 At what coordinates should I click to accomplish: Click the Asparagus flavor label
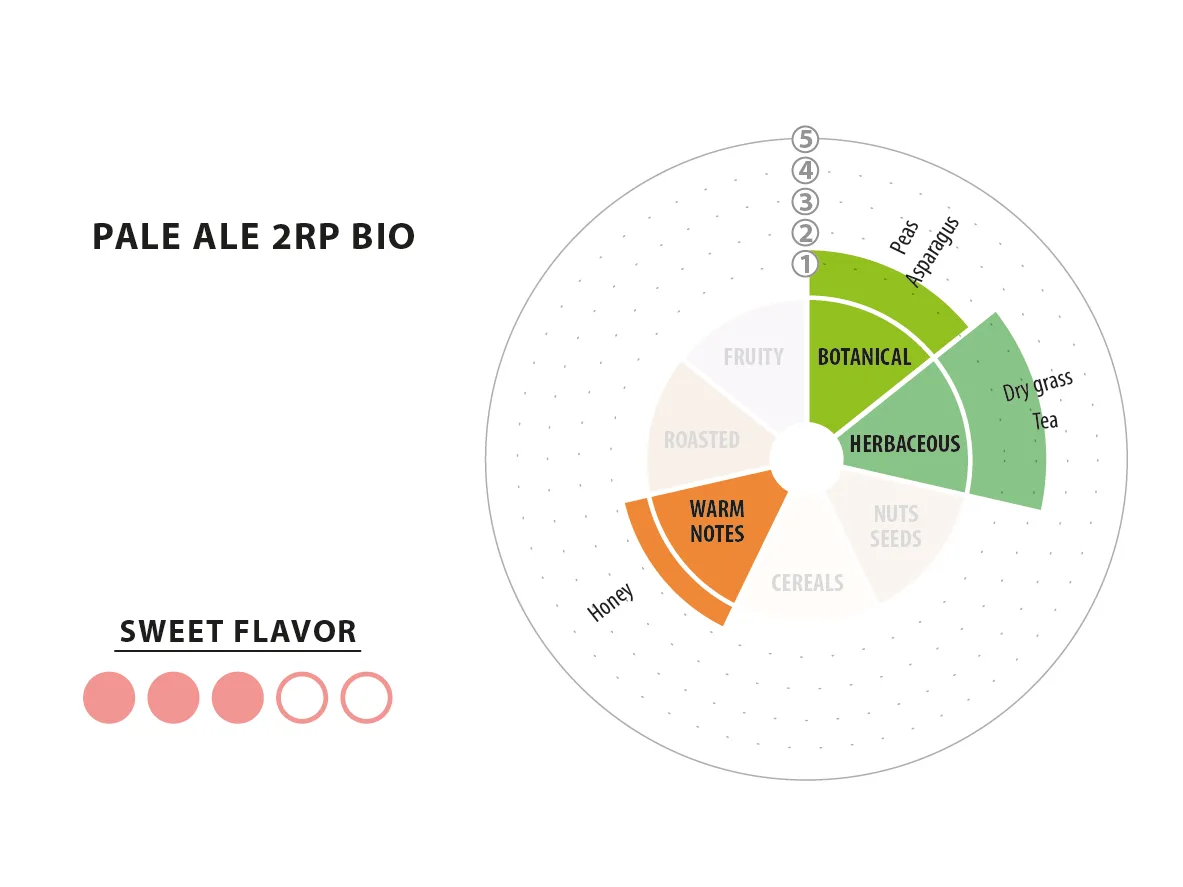933,251
